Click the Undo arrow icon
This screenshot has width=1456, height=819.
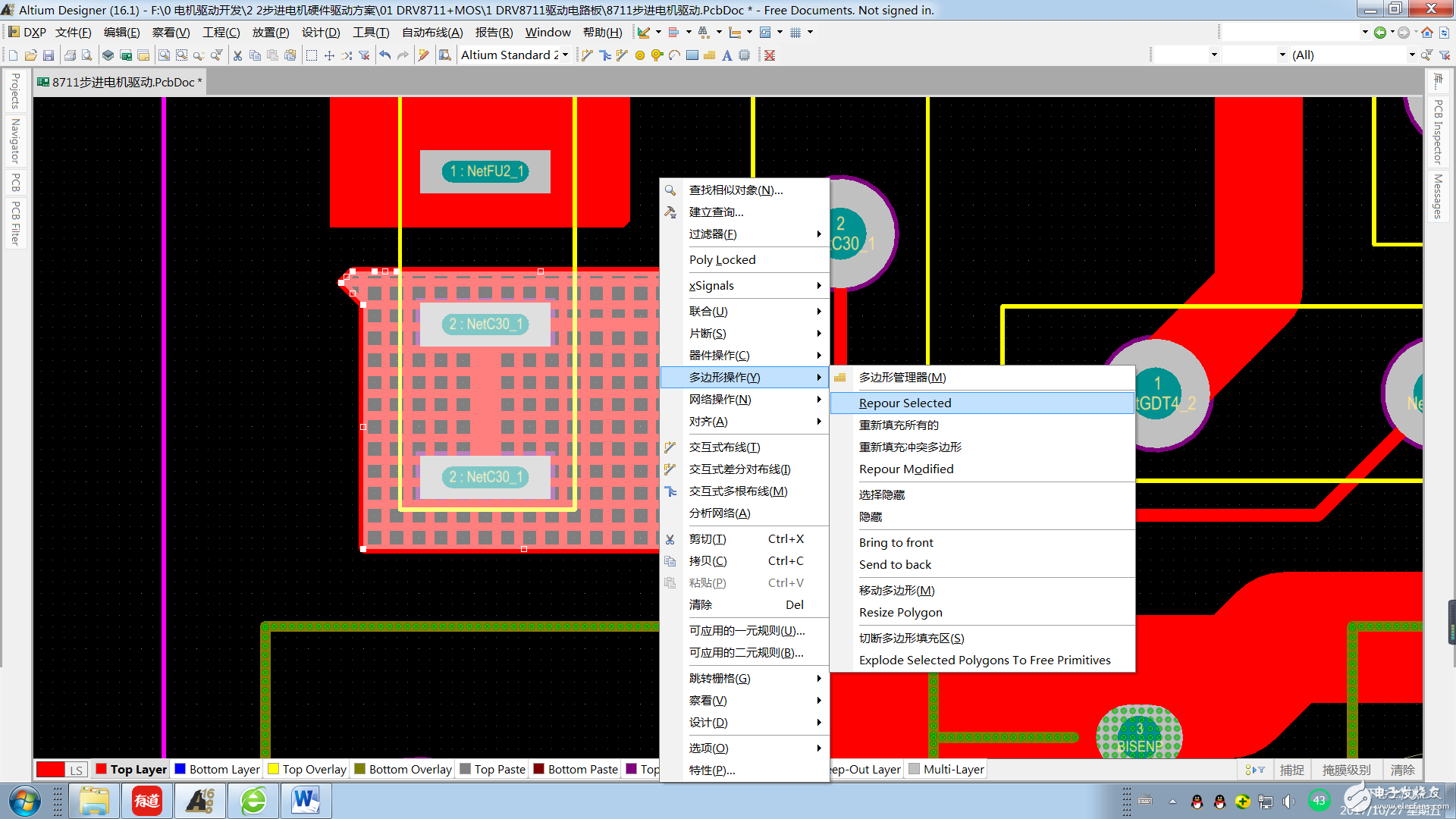coord(385,55)
